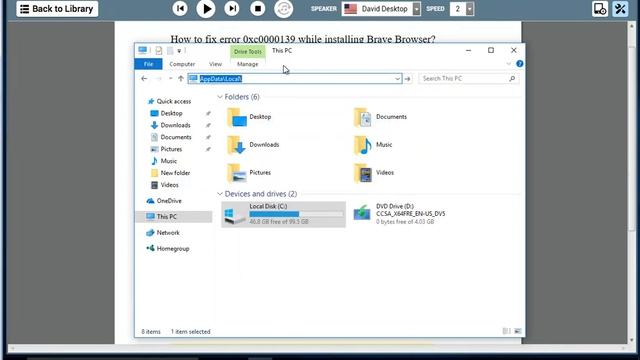This screenshot has width=640, height=360.
Task: Click the circular replay icon
Action: (x=284, y=9)
